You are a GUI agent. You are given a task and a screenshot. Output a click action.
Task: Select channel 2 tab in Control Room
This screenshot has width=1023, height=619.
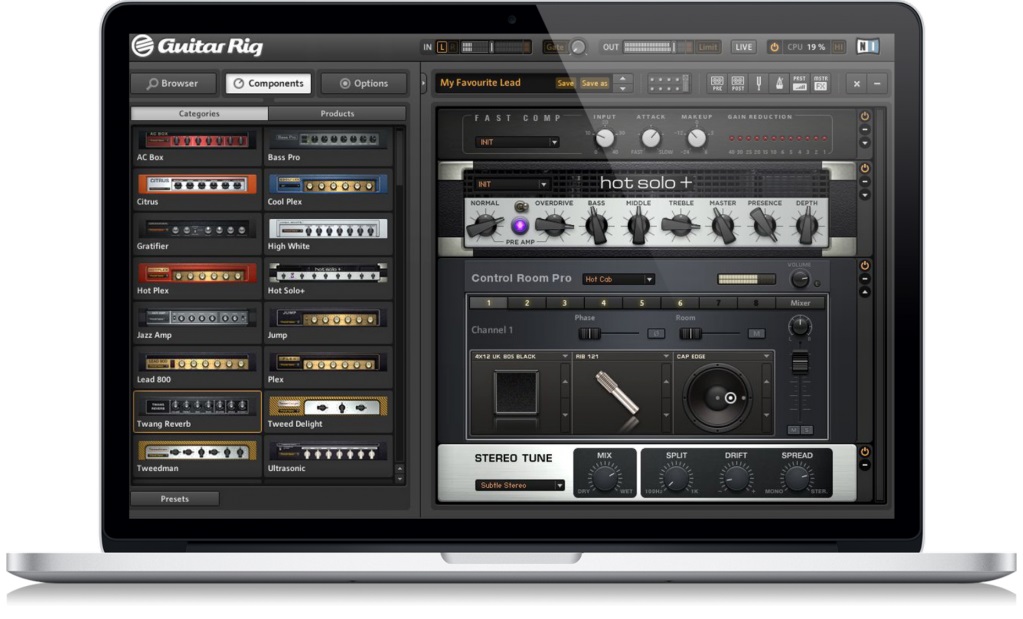[x=527, y=303]
